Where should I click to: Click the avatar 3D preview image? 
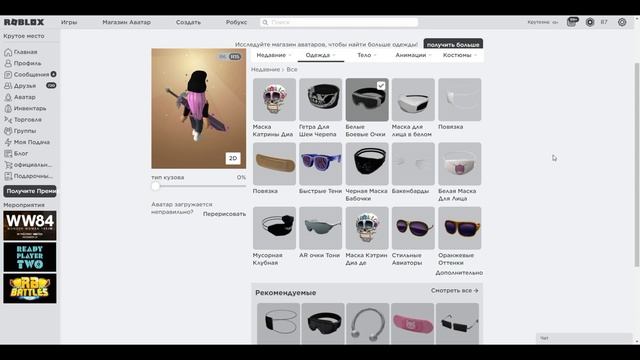(x=199, y=109)
